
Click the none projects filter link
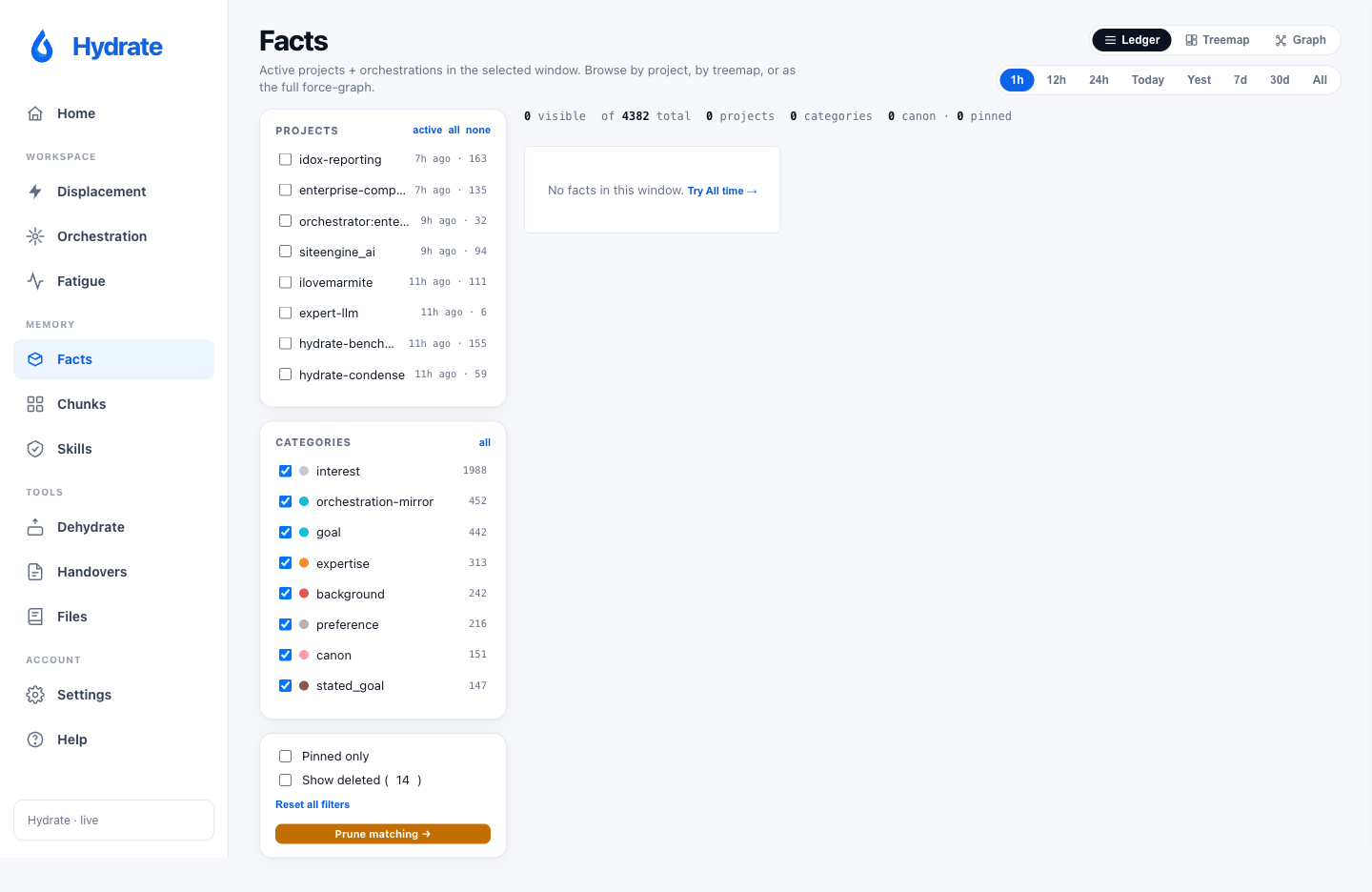coord(478,130)
